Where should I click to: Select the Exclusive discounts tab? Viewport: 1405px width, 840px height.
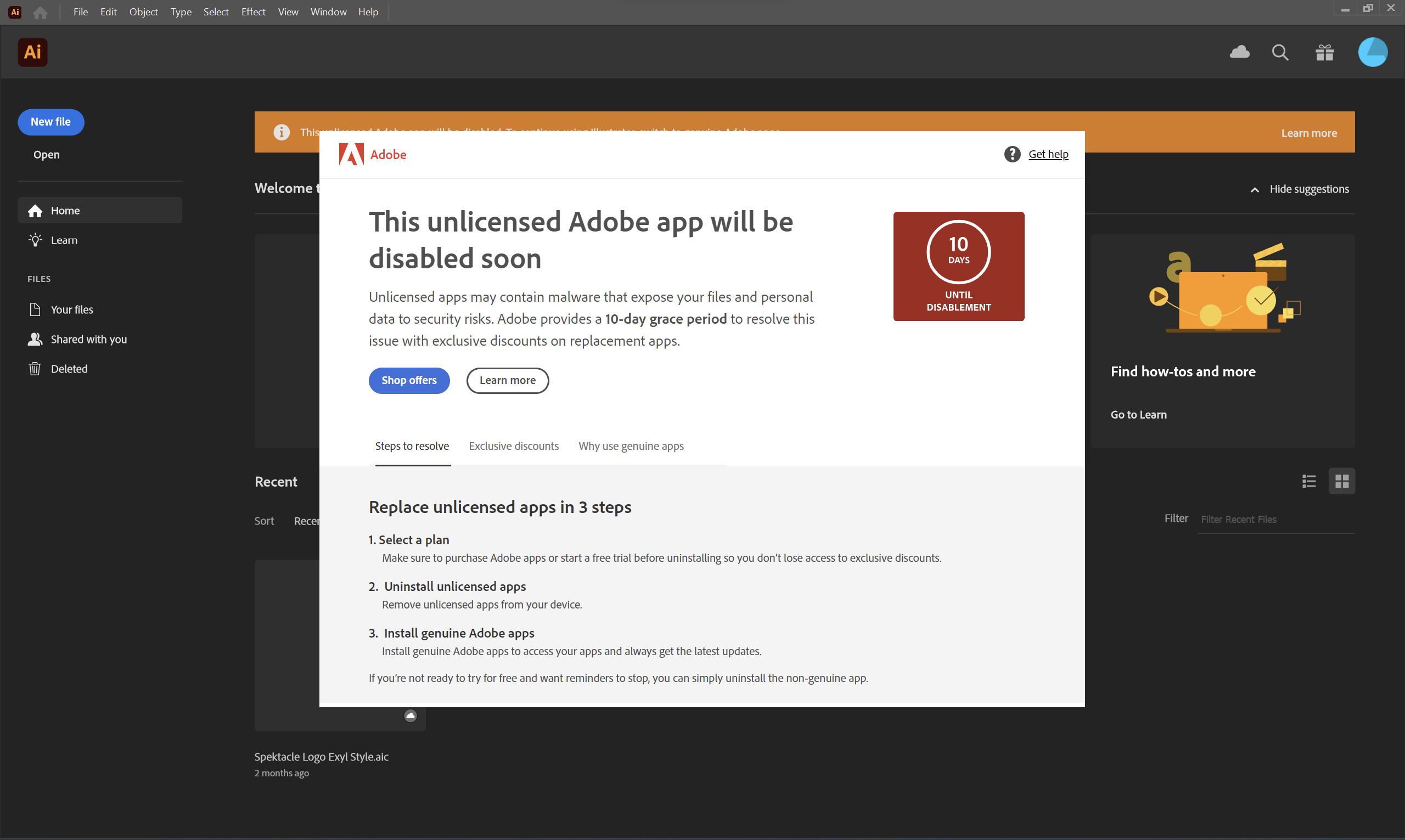coord(513,446)
